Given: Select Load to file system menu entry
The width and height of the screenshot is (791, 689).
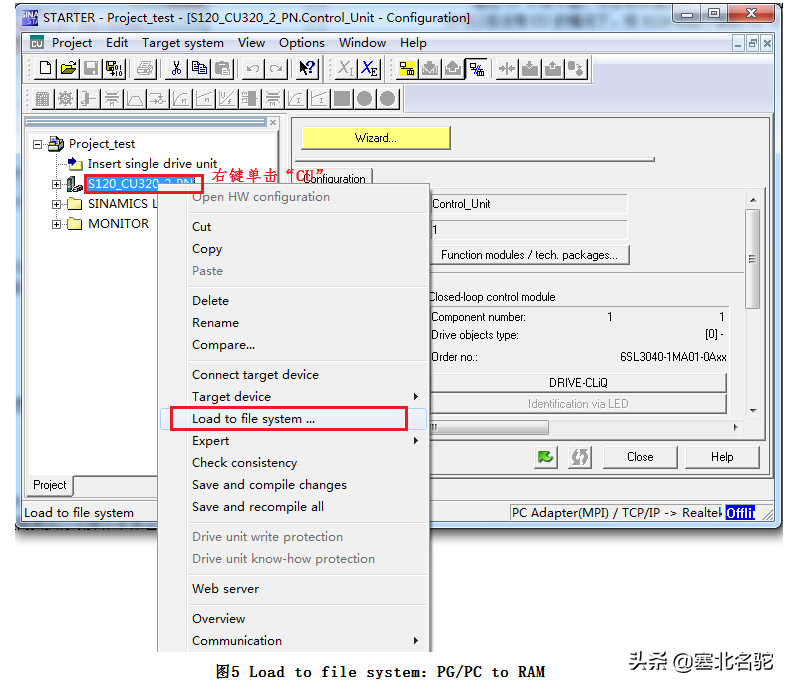Looking at the screenshot, I should point(253,419).
